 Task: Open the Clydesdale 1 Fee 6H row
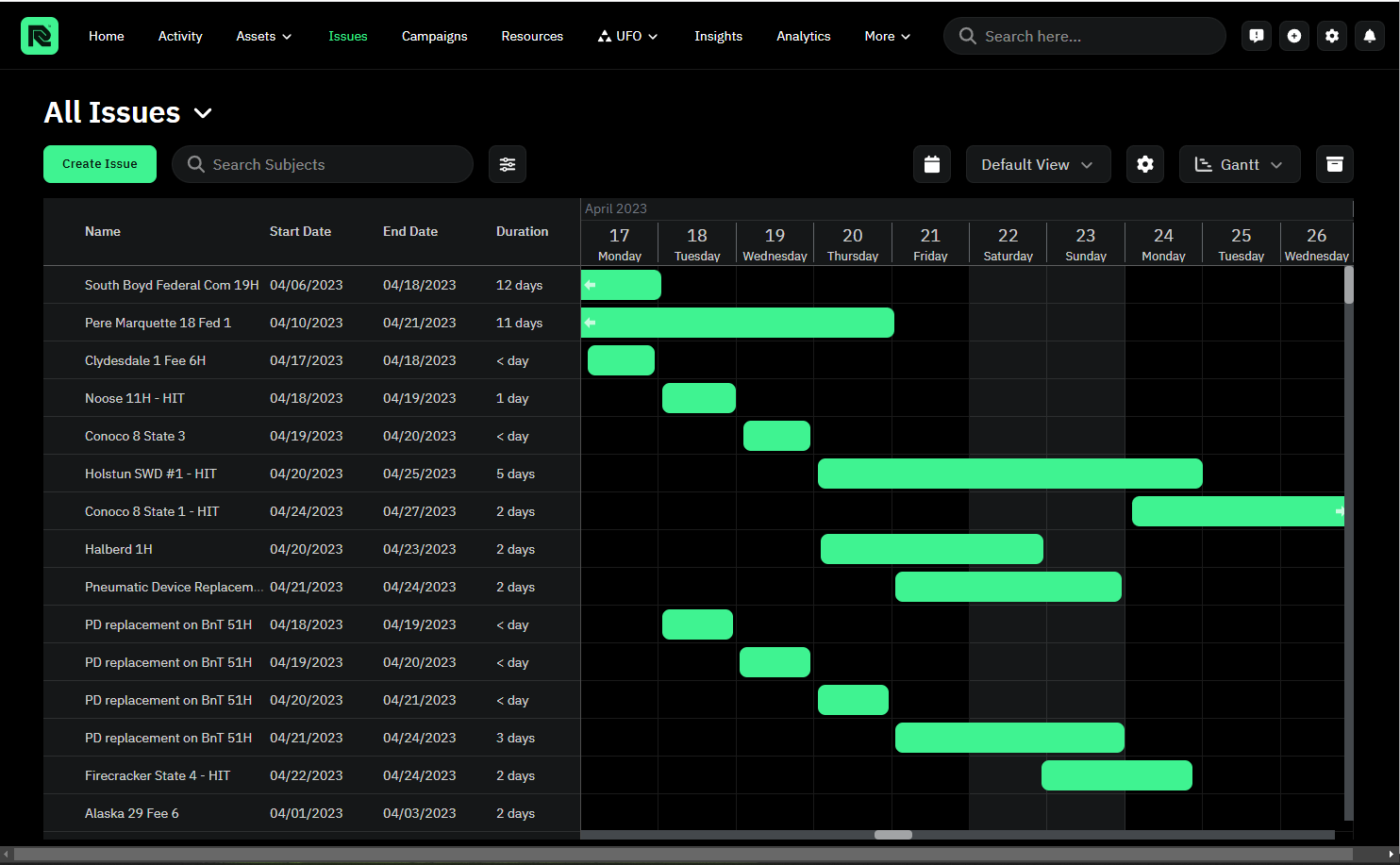[x=311, y=360]
